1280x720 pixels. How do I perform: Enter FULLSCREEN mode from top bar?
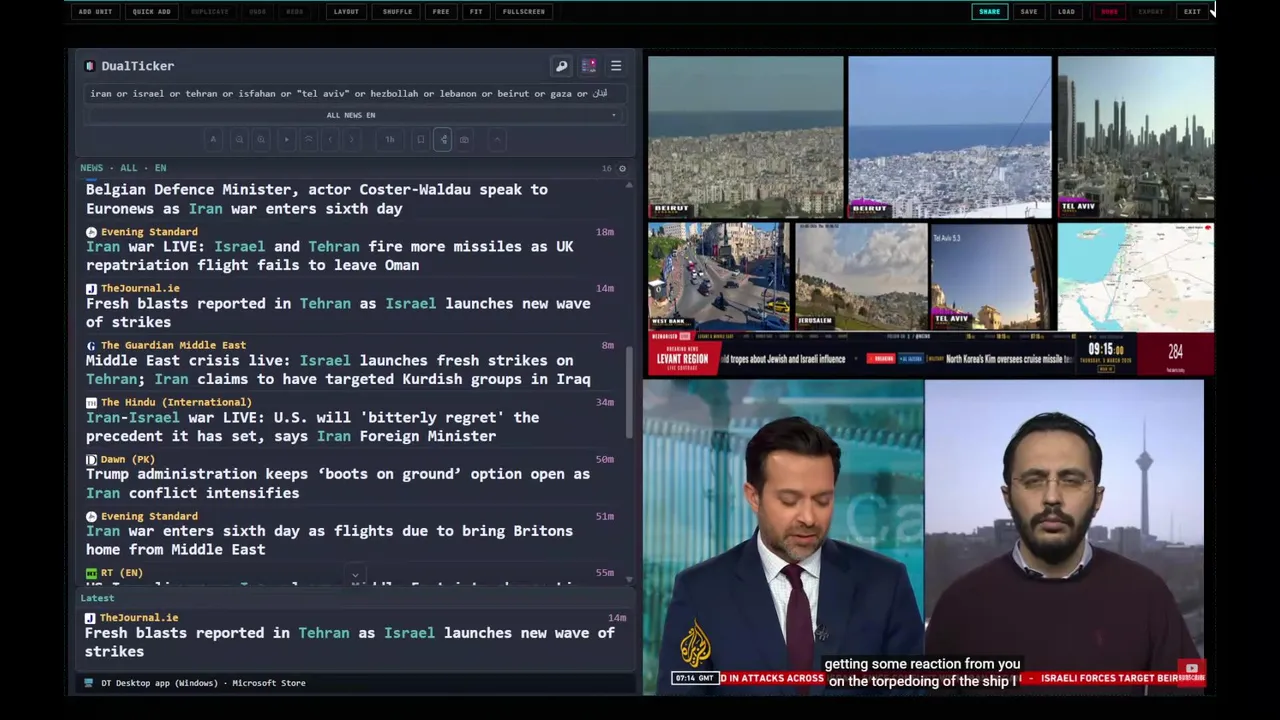point(524,12)
